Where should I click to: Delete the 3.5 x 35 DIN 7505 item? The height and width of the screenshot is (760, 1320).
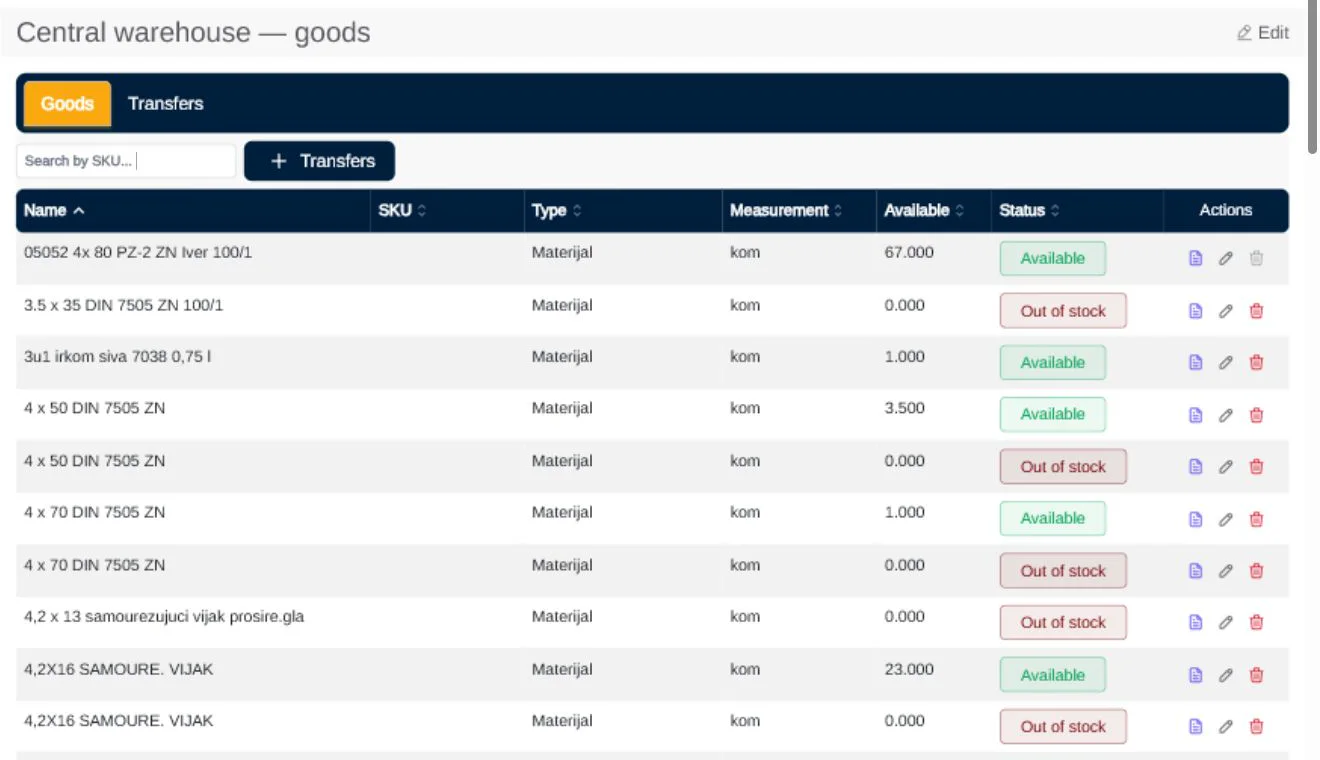1256,311
